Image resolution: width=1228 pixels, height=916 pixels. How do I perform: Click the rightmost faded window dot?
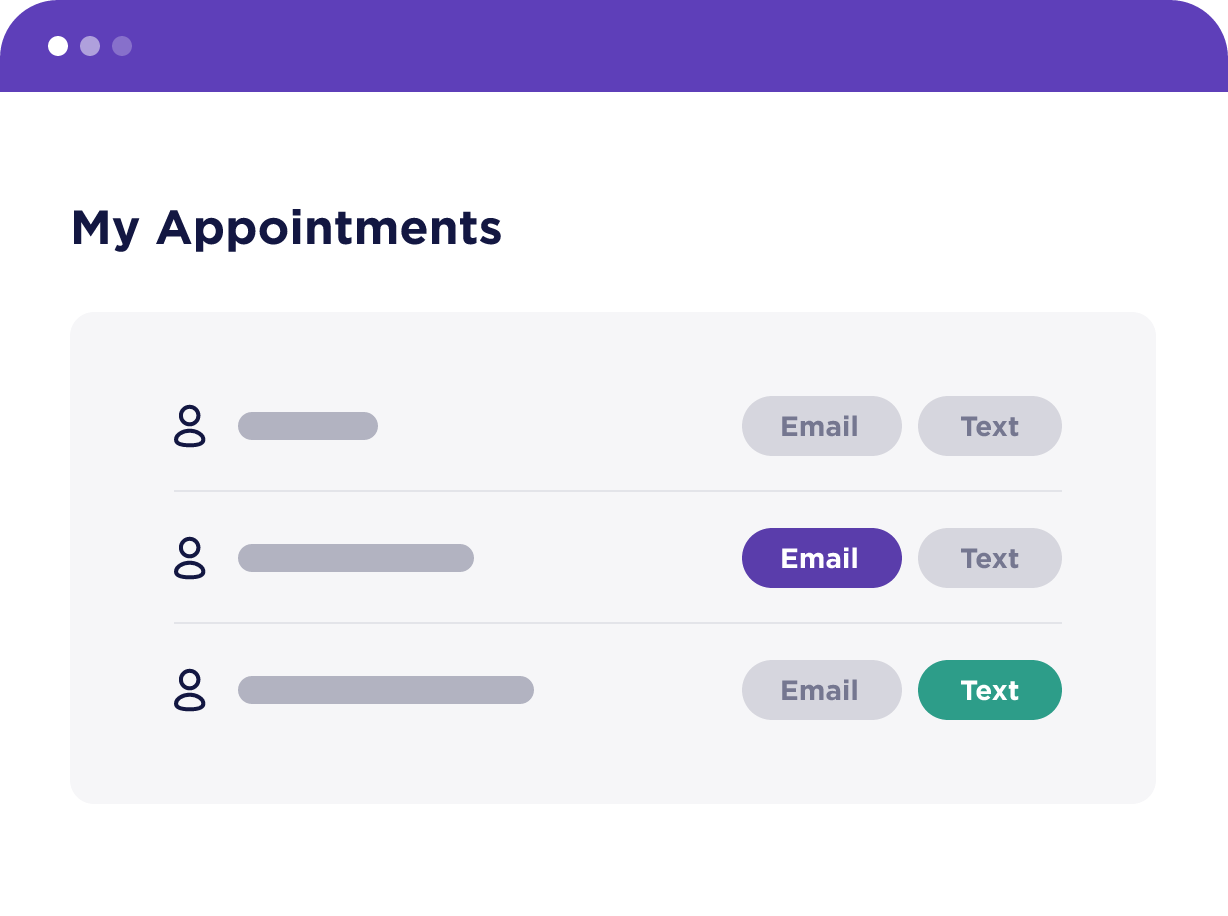point(122,46)
